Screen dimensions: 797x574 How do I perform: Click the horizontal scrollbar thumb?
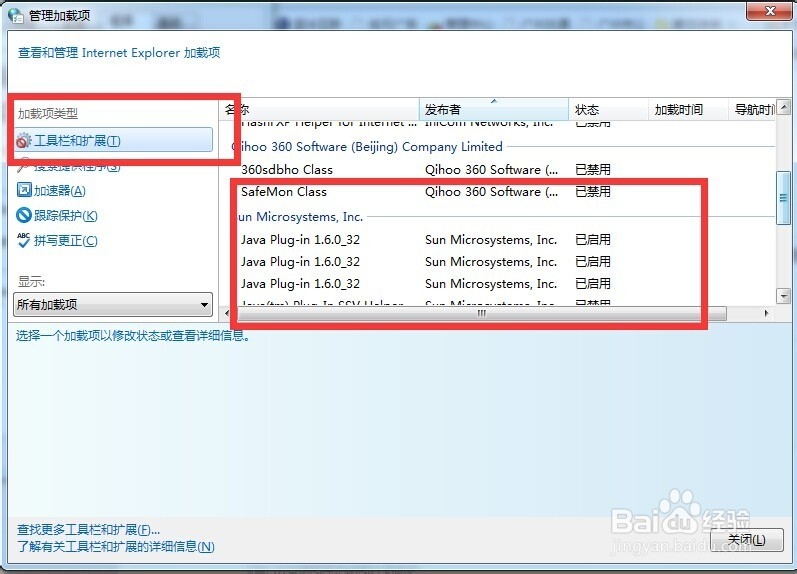point(481,313)
